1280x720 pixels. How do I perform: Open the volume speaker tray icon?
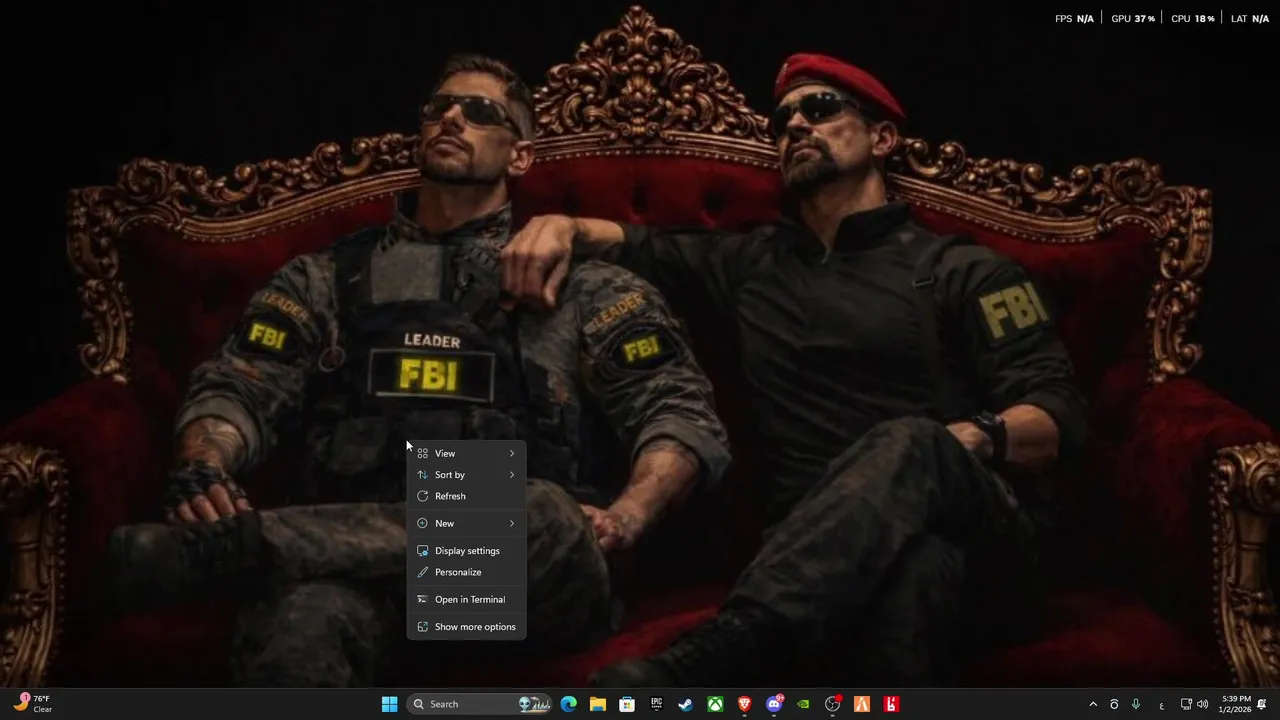pyautogui.click(x=1202, y=704)
